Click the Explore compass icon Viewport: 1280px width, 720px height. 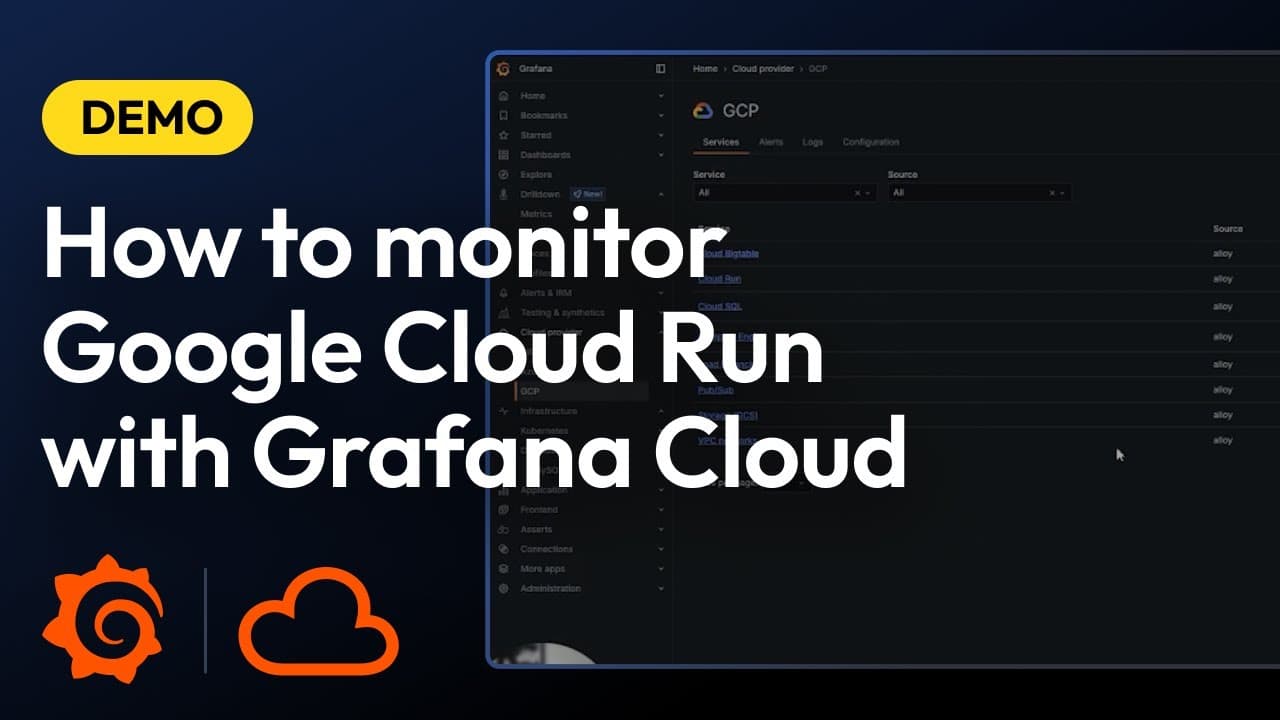pos(503,175)
